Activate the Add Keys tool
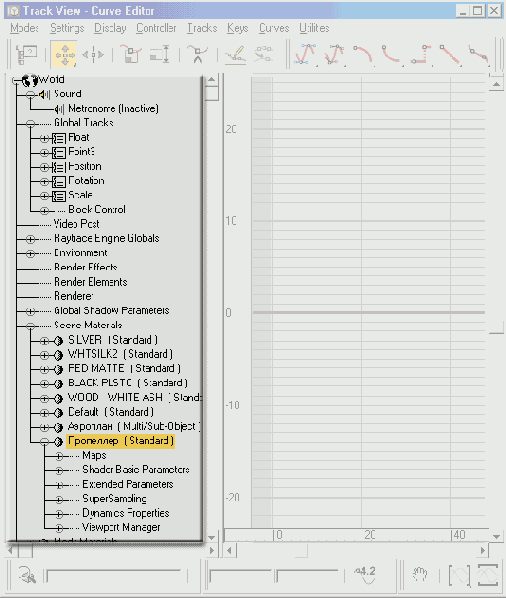The width and height of the screenshot is (506, 598). coord(198,54)
